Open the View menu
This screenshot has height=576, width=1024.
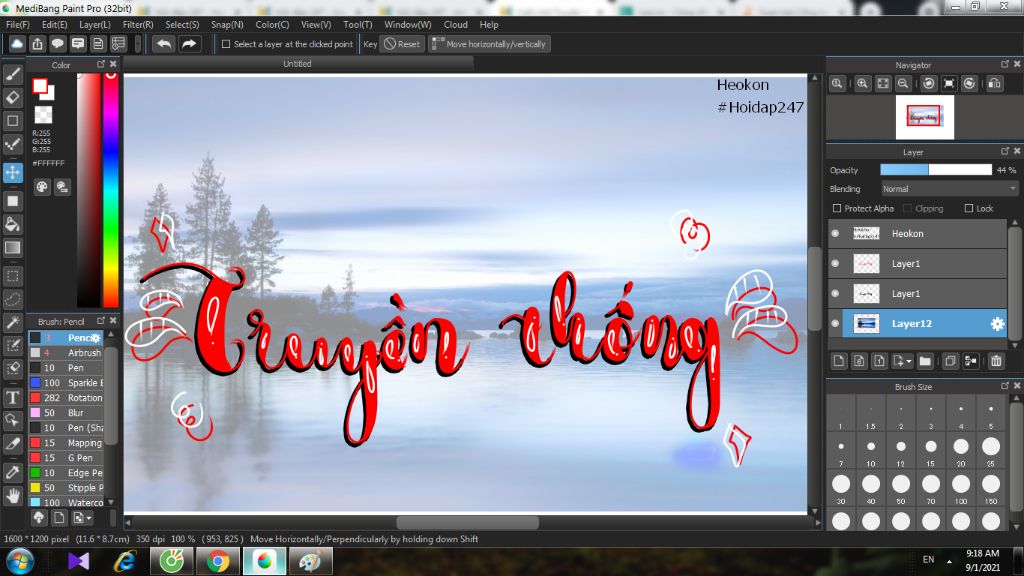[316, 25]
